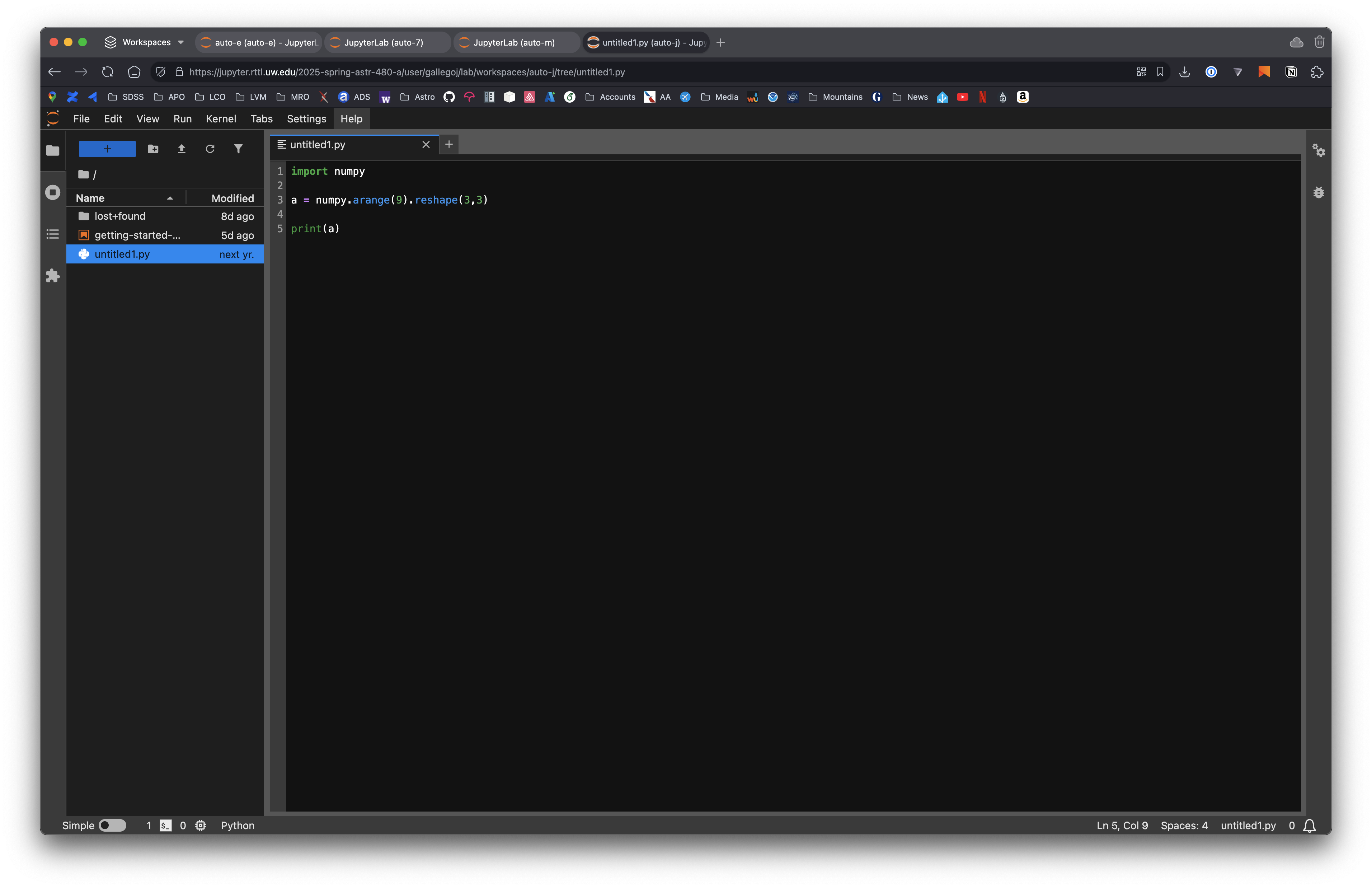
Task: Create a new folder in the file browser
Action: [x=153, y=149]
